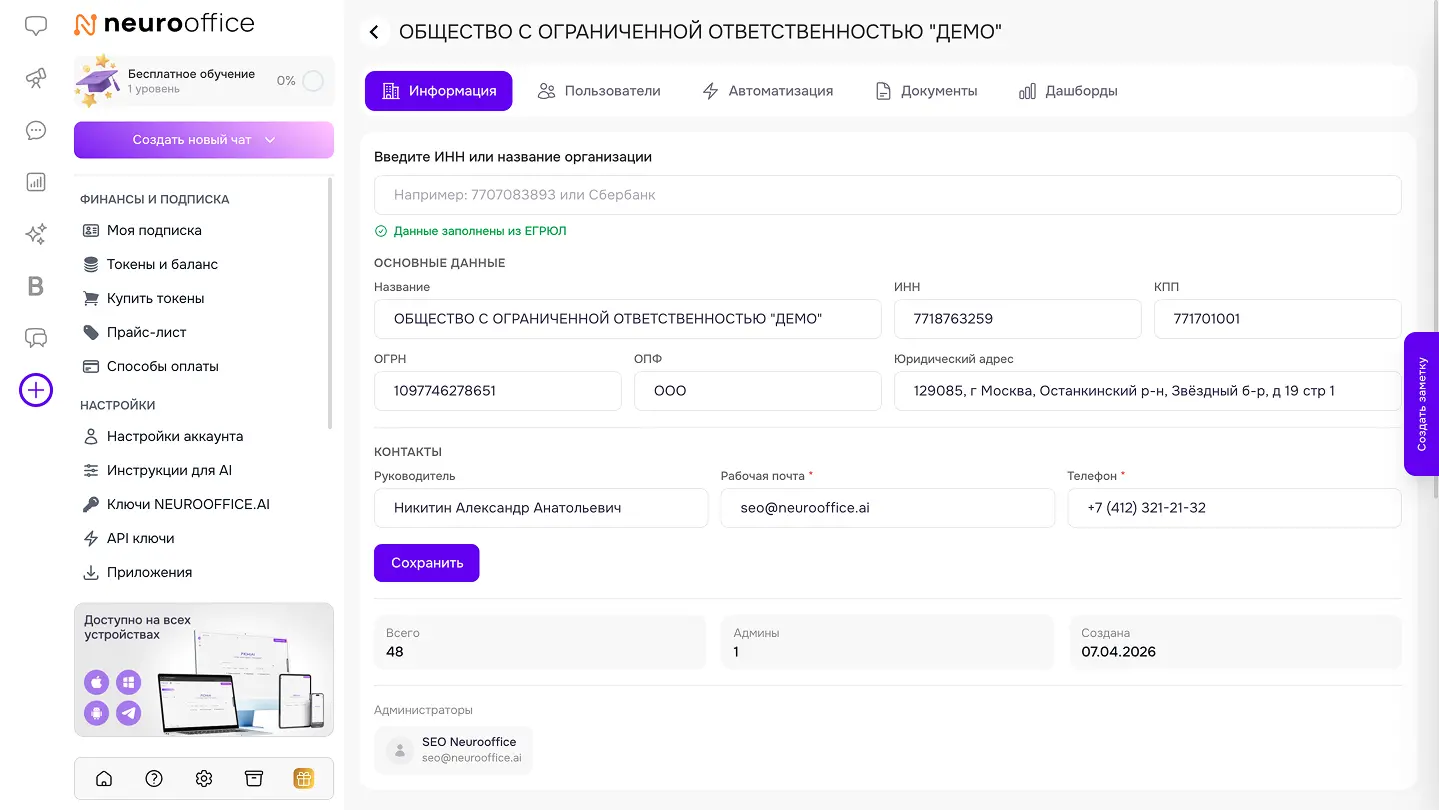Click the Windows download icon
Viewport: 1439px width, 810px height.
128,682
